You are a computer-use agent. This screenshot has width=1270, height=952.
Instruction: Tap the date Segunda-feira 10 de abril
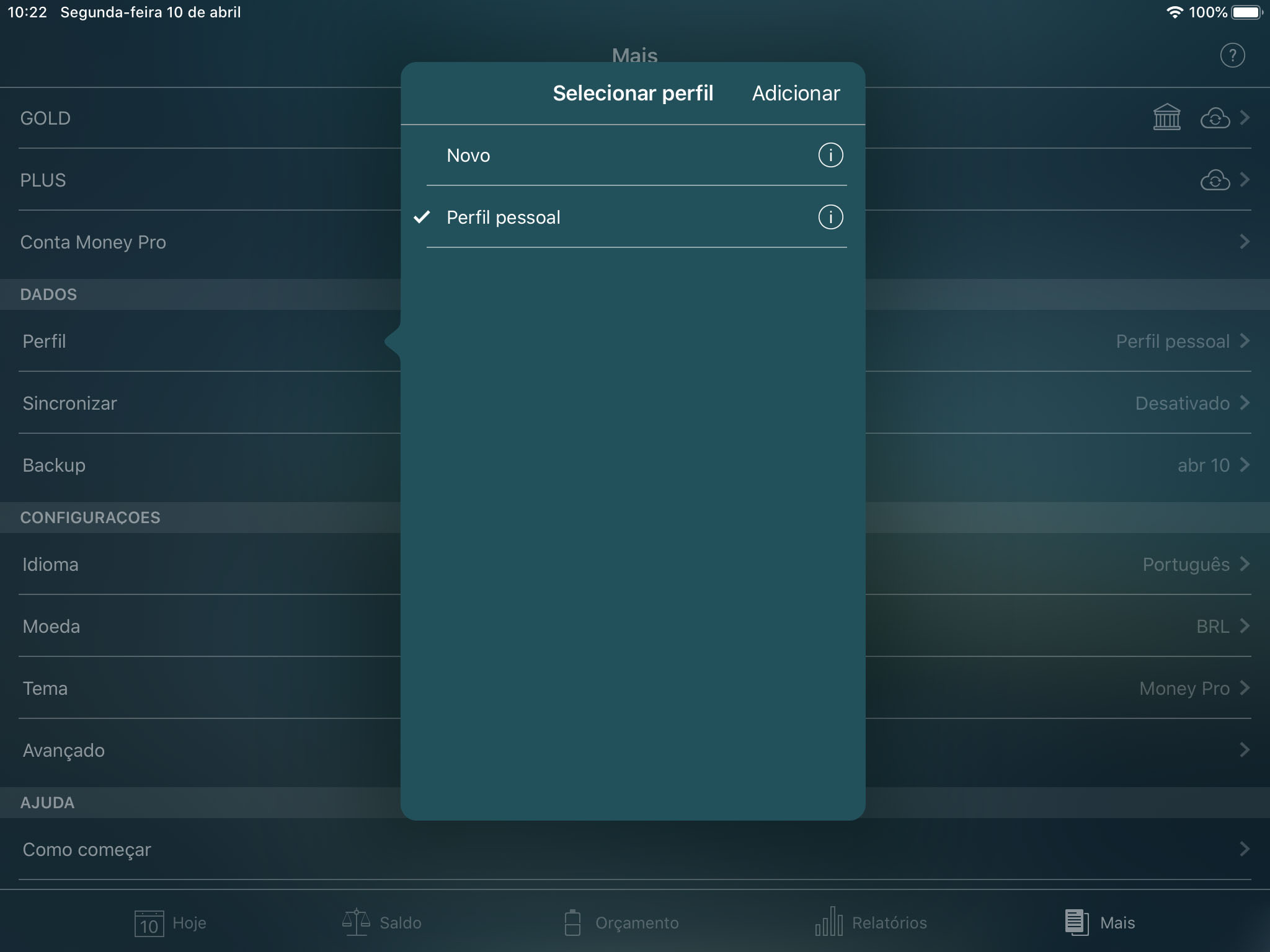point(151,12)
